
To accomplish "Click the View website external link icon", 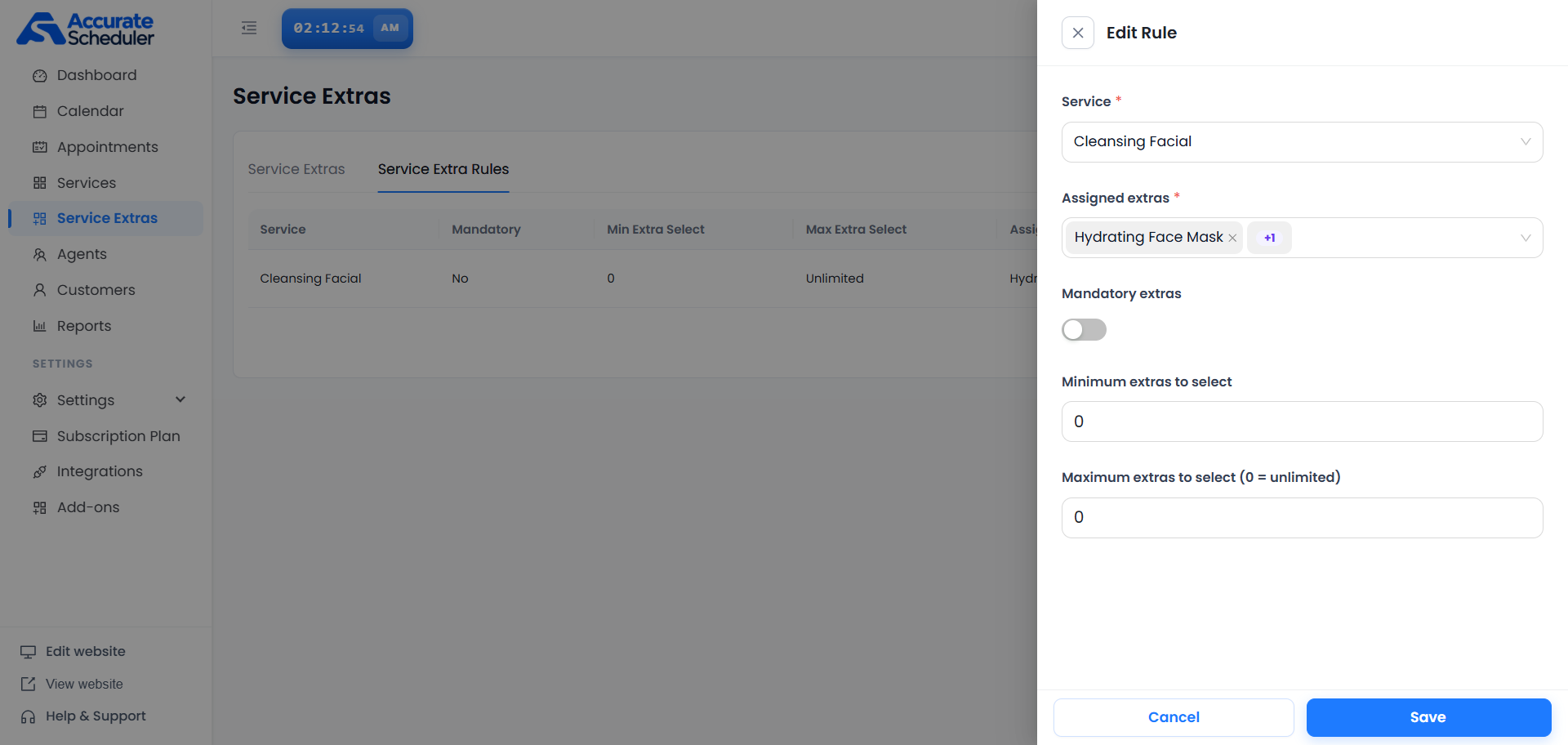I will [29, 684].
